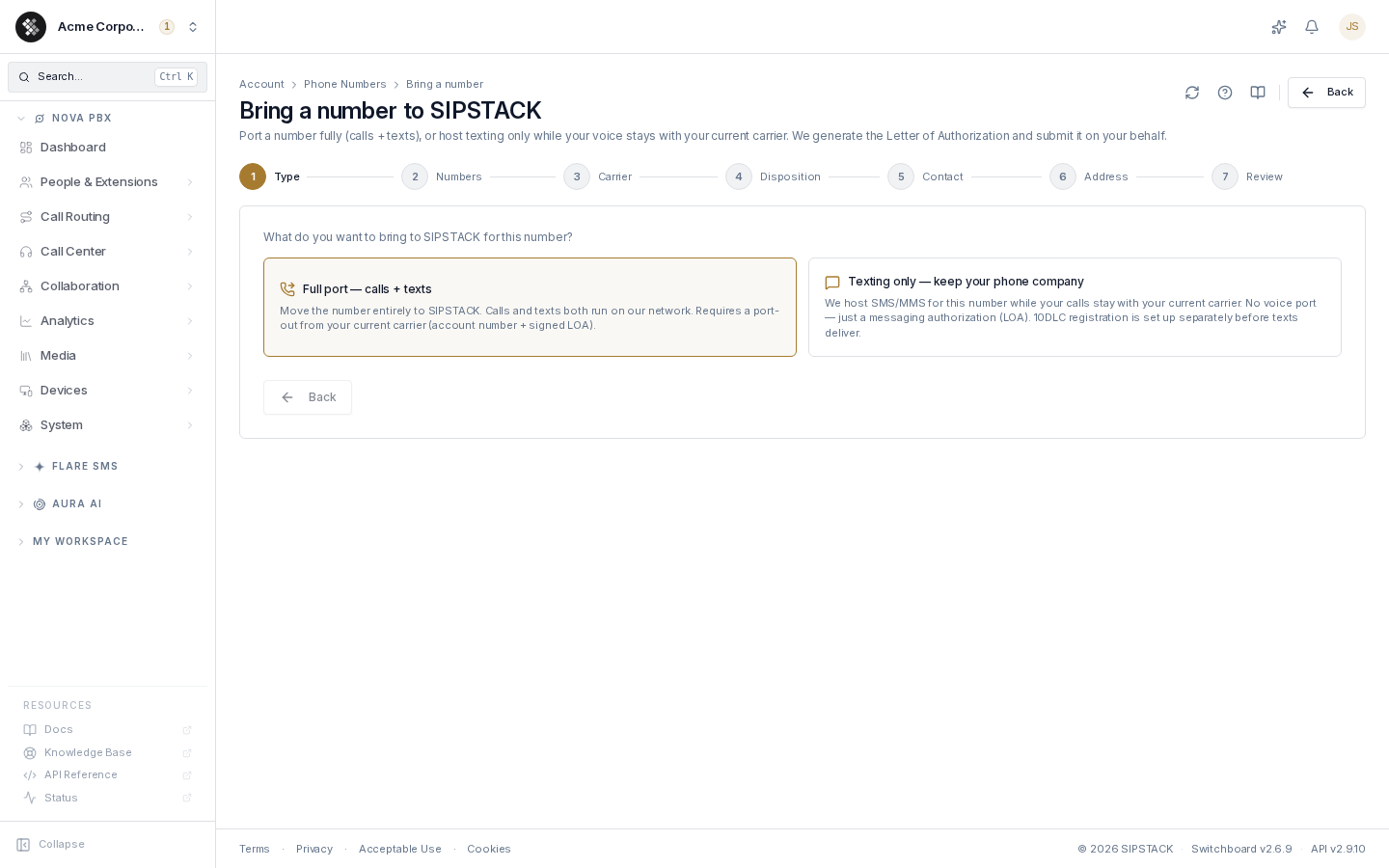This screenshot has width=1389, height=868.
Task: Click step 3 Carrier in the stepper
Action: tap(598, 176)
